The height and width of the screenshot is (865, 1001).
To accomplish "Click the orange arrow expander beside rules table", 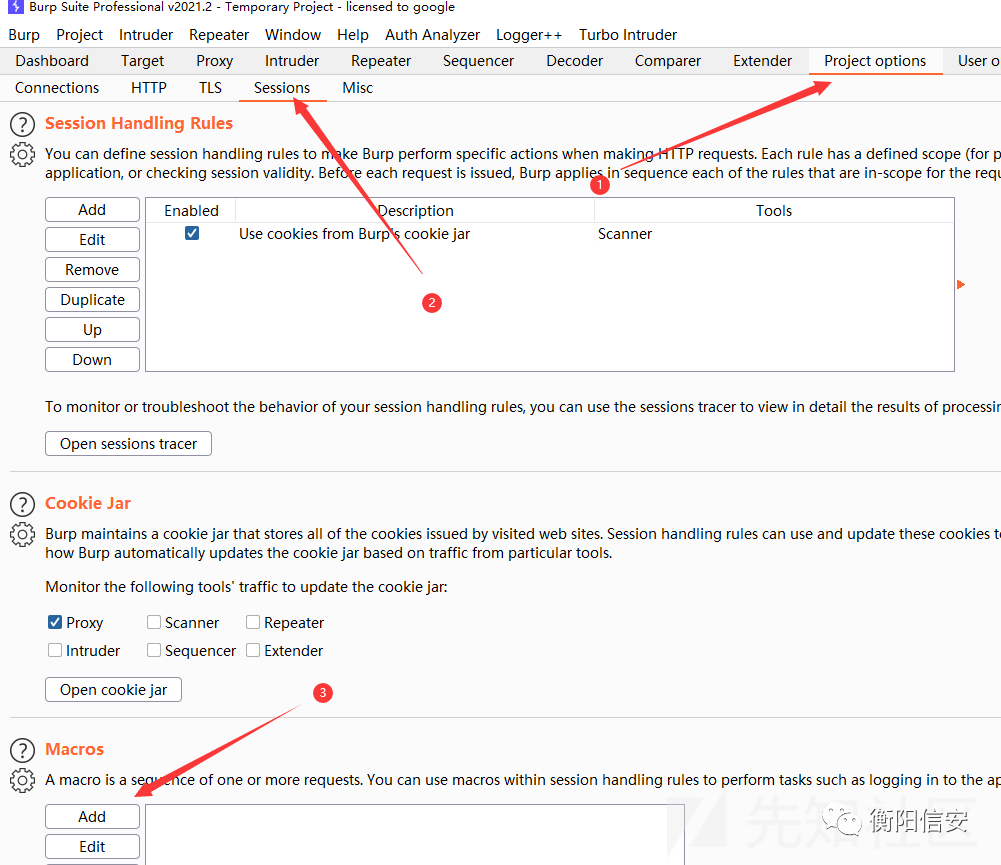I will point(961,285).
